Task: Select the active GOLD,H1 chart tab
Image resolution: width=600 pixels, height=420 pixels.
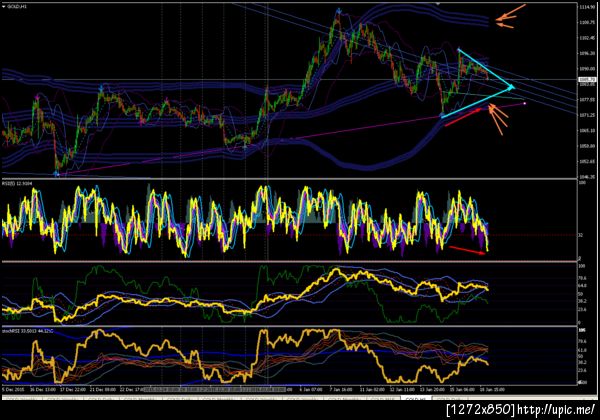Action: point(416,399)
